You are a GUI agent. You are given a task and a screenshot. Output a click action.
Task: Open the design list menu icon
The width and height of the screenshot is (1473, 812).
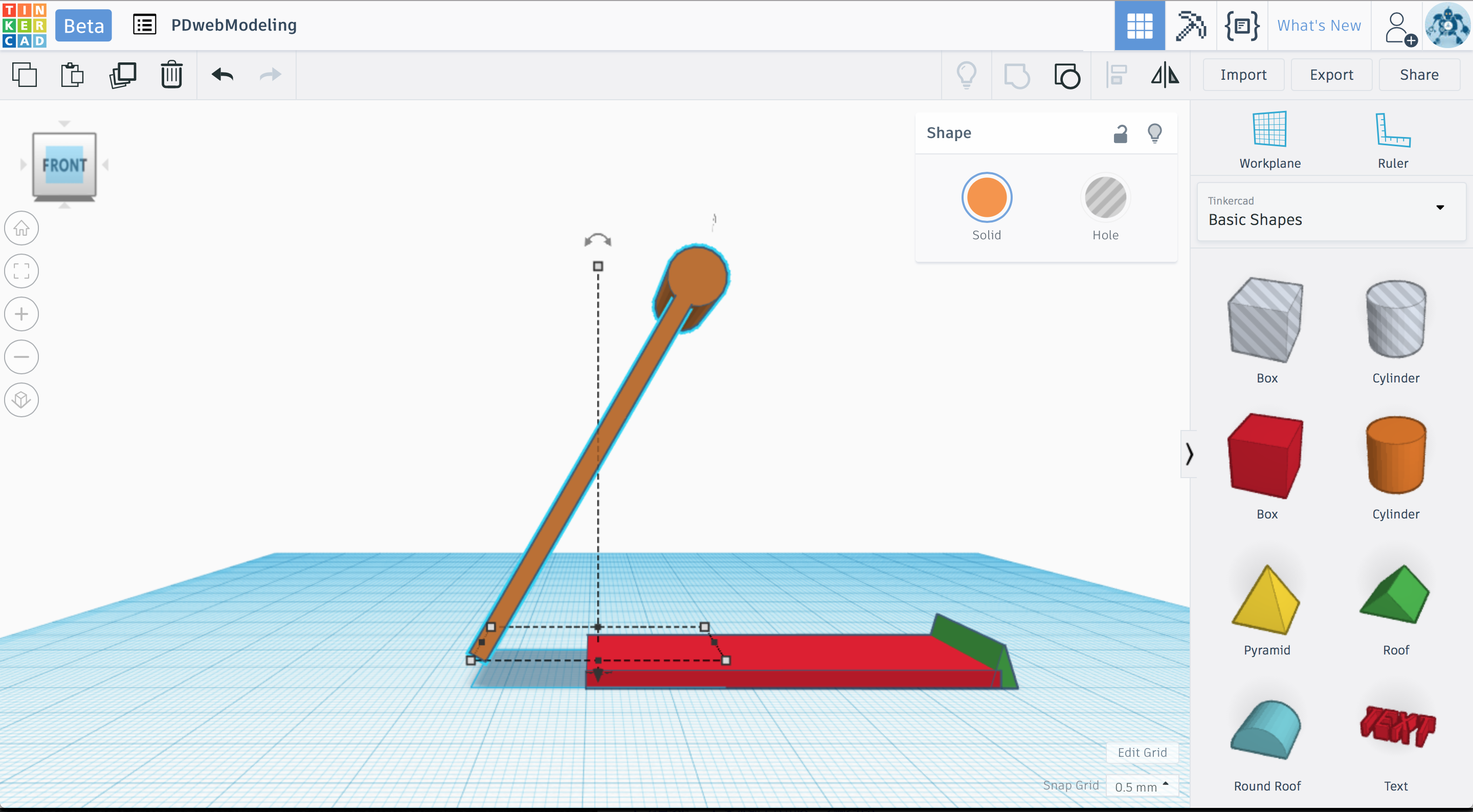(x=144, y=25)
